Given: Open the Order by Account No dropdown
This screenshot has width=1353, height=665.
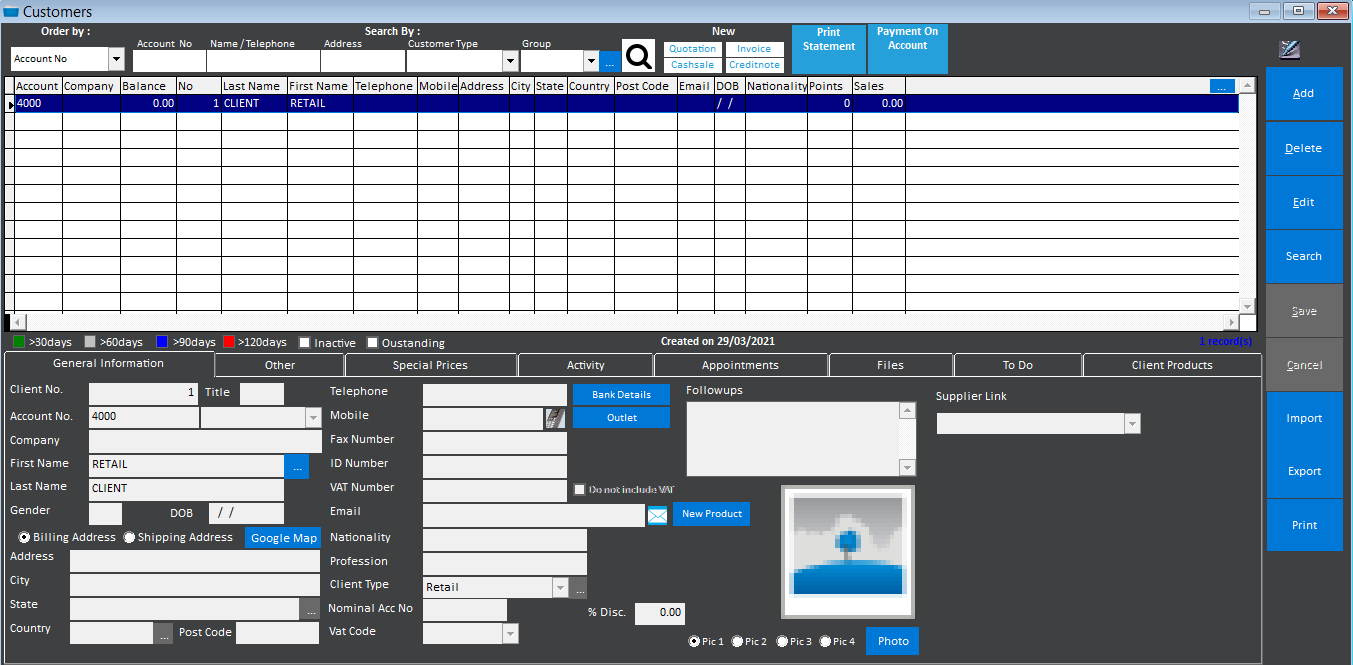Looking at the screenshot, I should click(x=116, y=58).
